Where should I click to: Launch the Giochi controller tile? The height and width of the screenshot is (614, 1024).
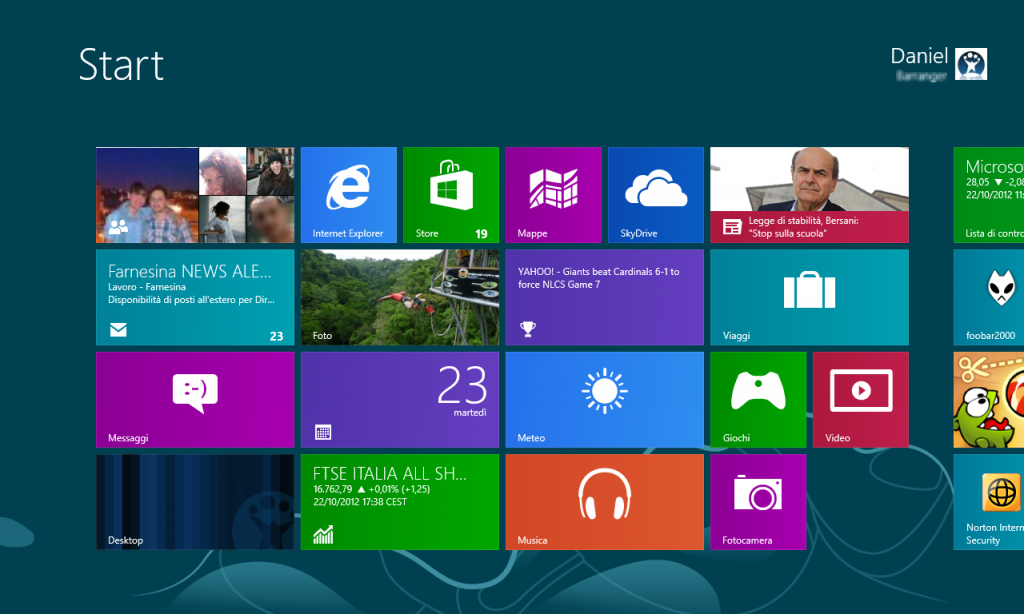pyautogui.click(x=758, y=400)
